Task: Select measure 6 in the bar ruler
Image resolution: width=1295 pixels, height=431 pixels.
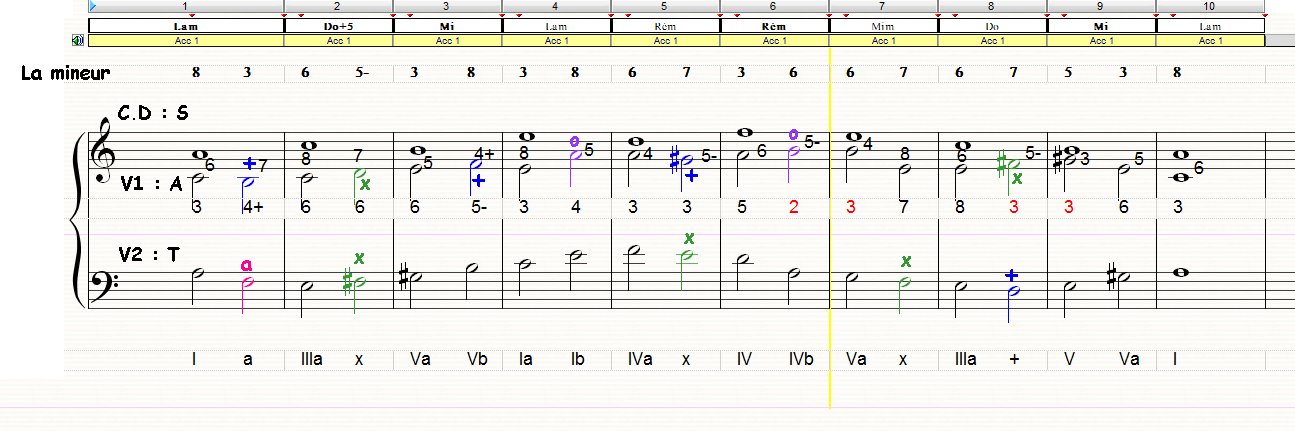Action: coord(774,6)
